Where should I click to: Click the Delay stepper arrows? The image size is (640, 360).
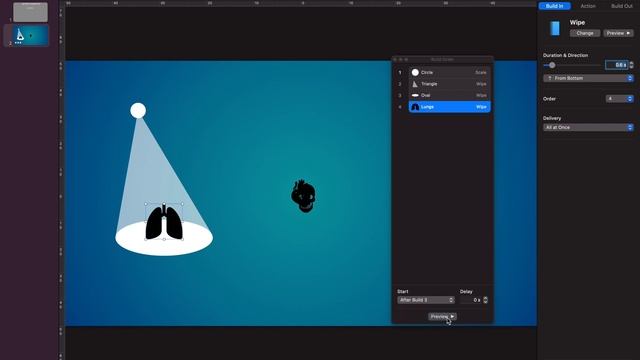point(485,300)
